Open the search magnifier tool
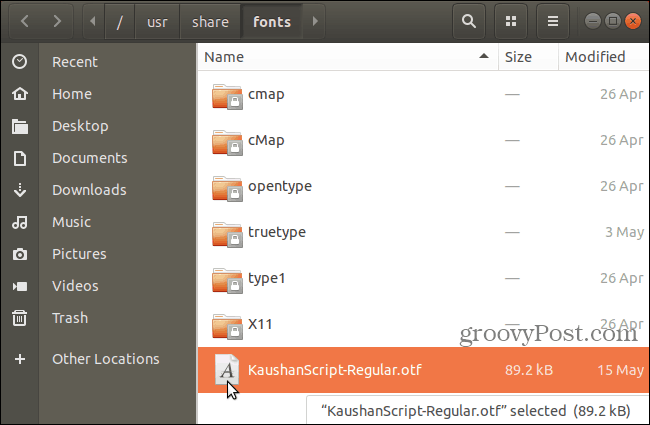Viewport: 650px width, 425px height. (469, 21)
